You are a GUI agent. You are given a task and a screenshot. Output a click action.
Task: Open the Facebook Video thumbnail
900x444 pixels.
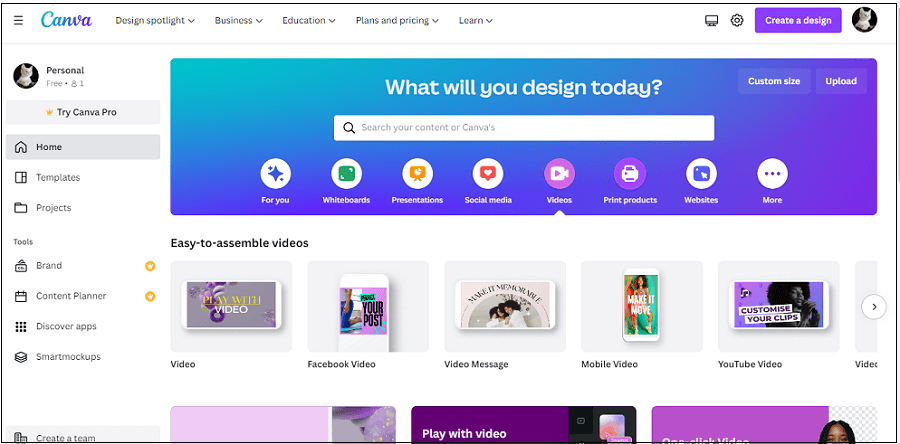pyautogui.click(x=368, y=306)
